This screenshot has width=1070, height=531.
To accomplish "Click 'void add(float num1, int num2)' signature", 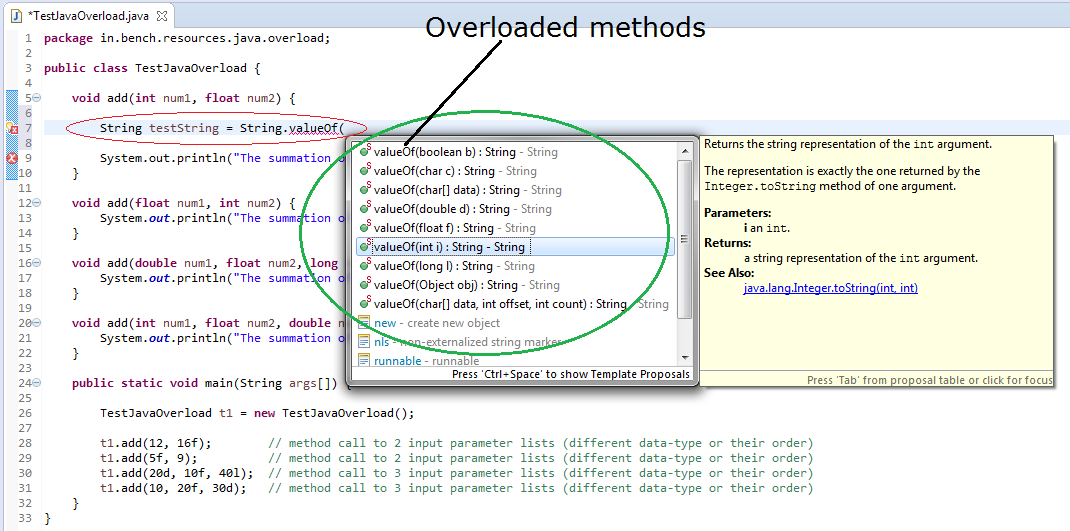I will [184, 203].
